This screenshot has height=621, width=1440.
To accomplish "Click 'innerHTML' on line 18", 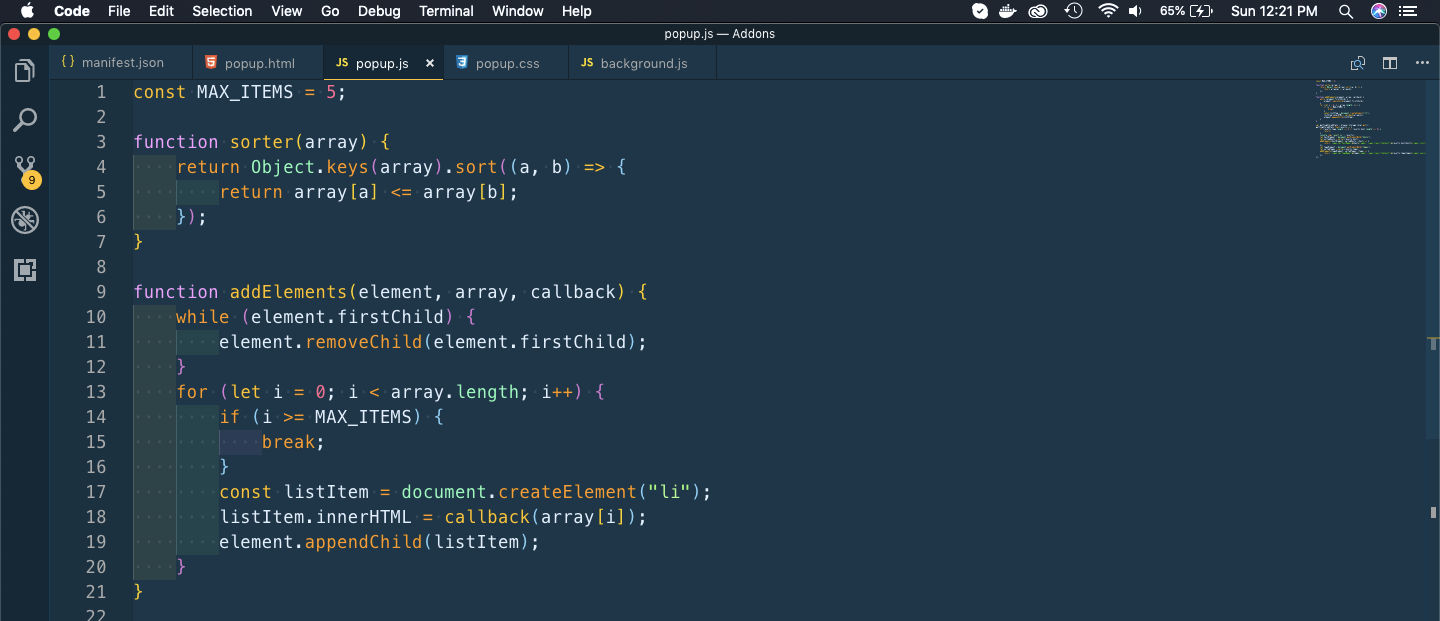I will pyautogui.click(x=364, y=517).
